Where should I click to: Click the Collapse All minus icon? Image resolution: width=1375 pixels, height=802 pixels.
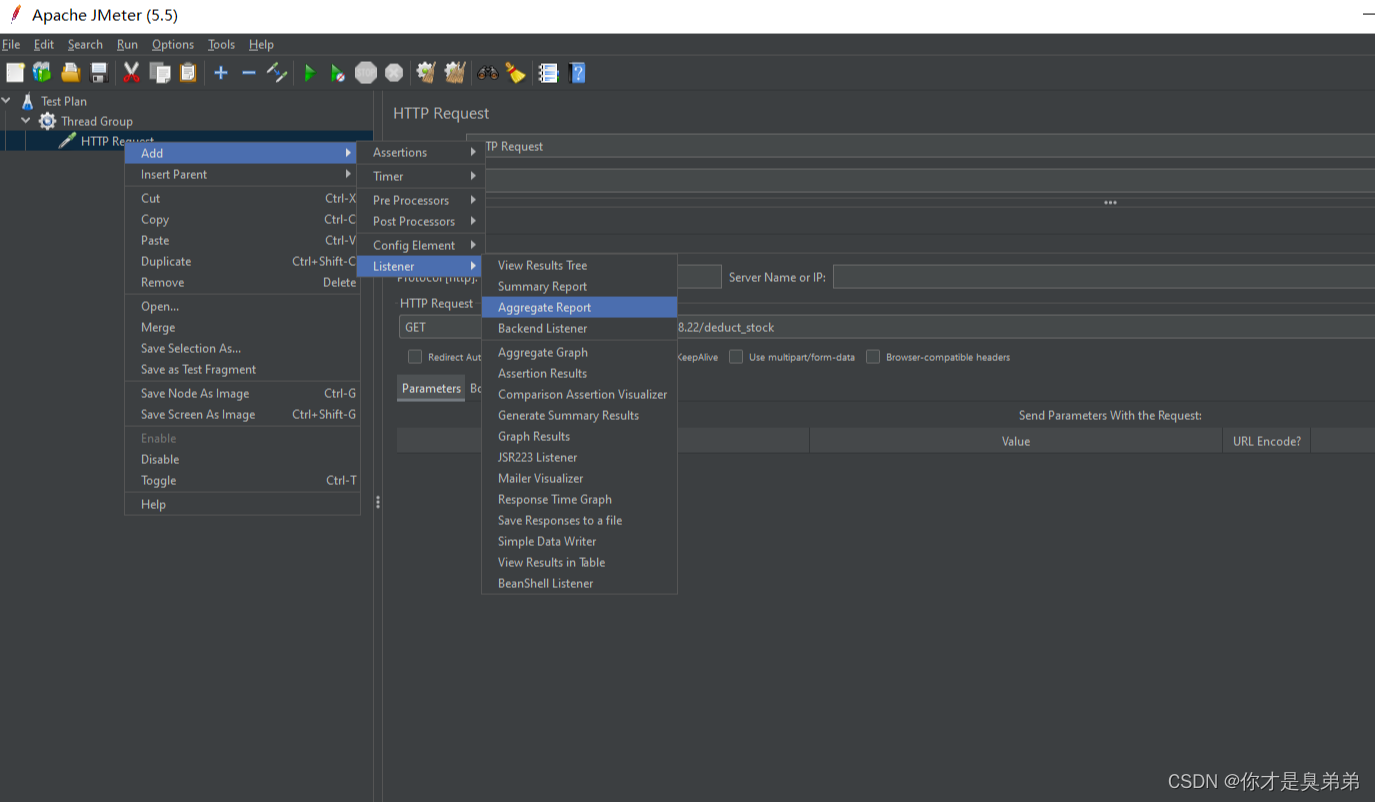[x=249, y=72]
